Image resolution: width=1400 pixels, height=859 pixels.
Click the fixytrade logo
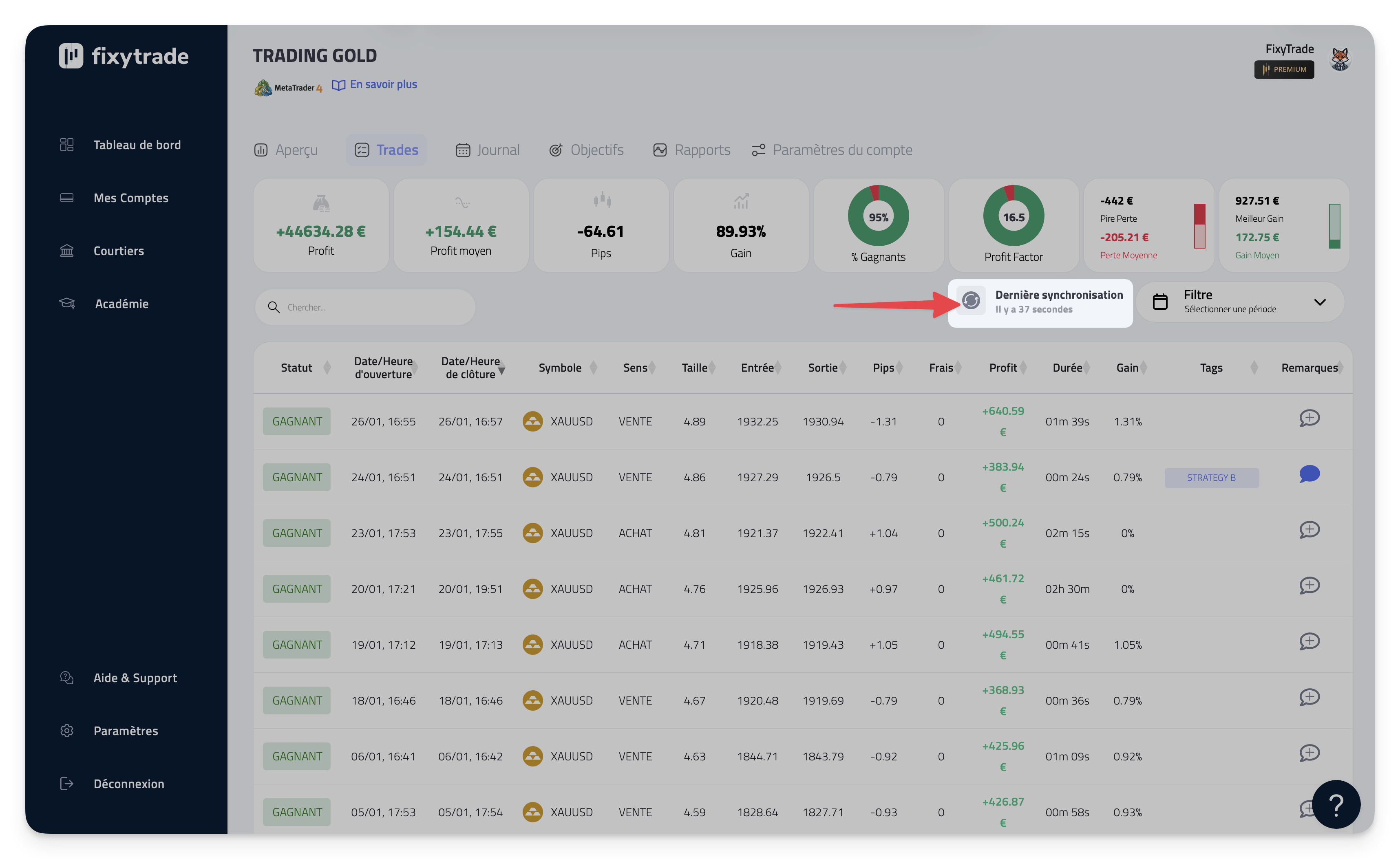pos(124,56)
